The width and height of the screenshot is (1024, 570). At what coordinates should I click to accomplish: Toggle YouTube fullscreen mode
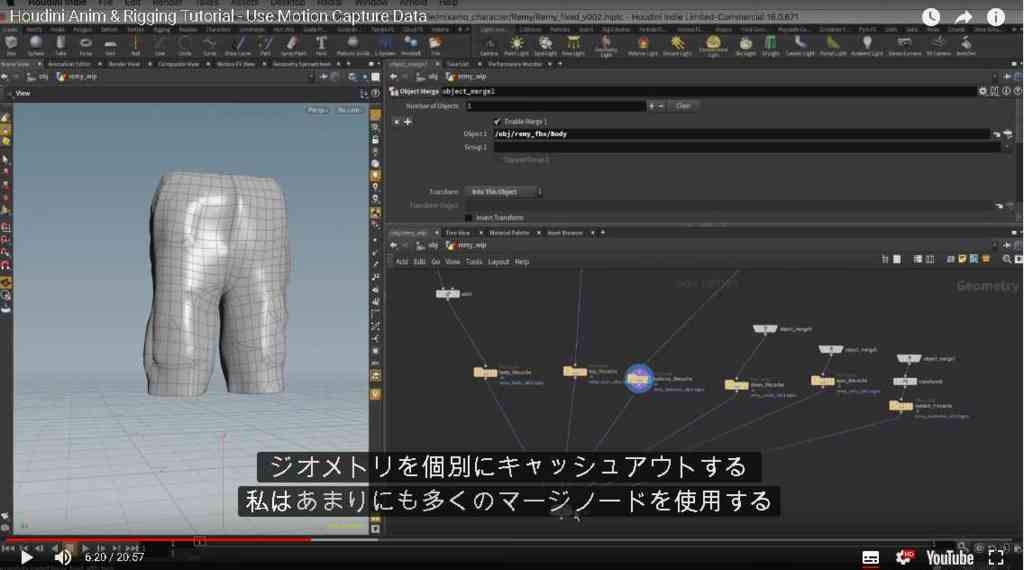pos(996,557)
